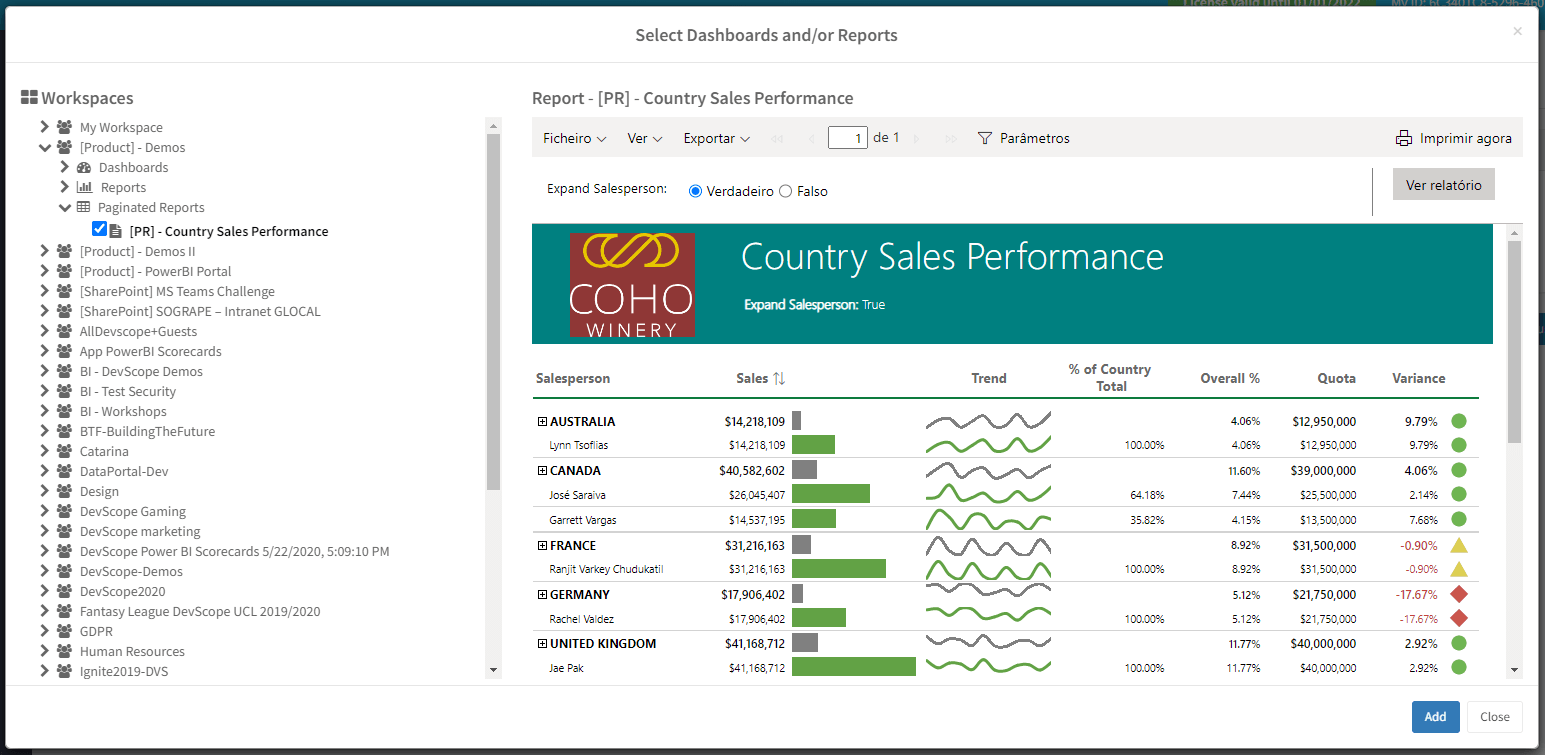This screenshot has height=755, width=1545.
Task: Click the Dashboards globe icon under [Product] - Demos
Action: [x=86, y=167]
